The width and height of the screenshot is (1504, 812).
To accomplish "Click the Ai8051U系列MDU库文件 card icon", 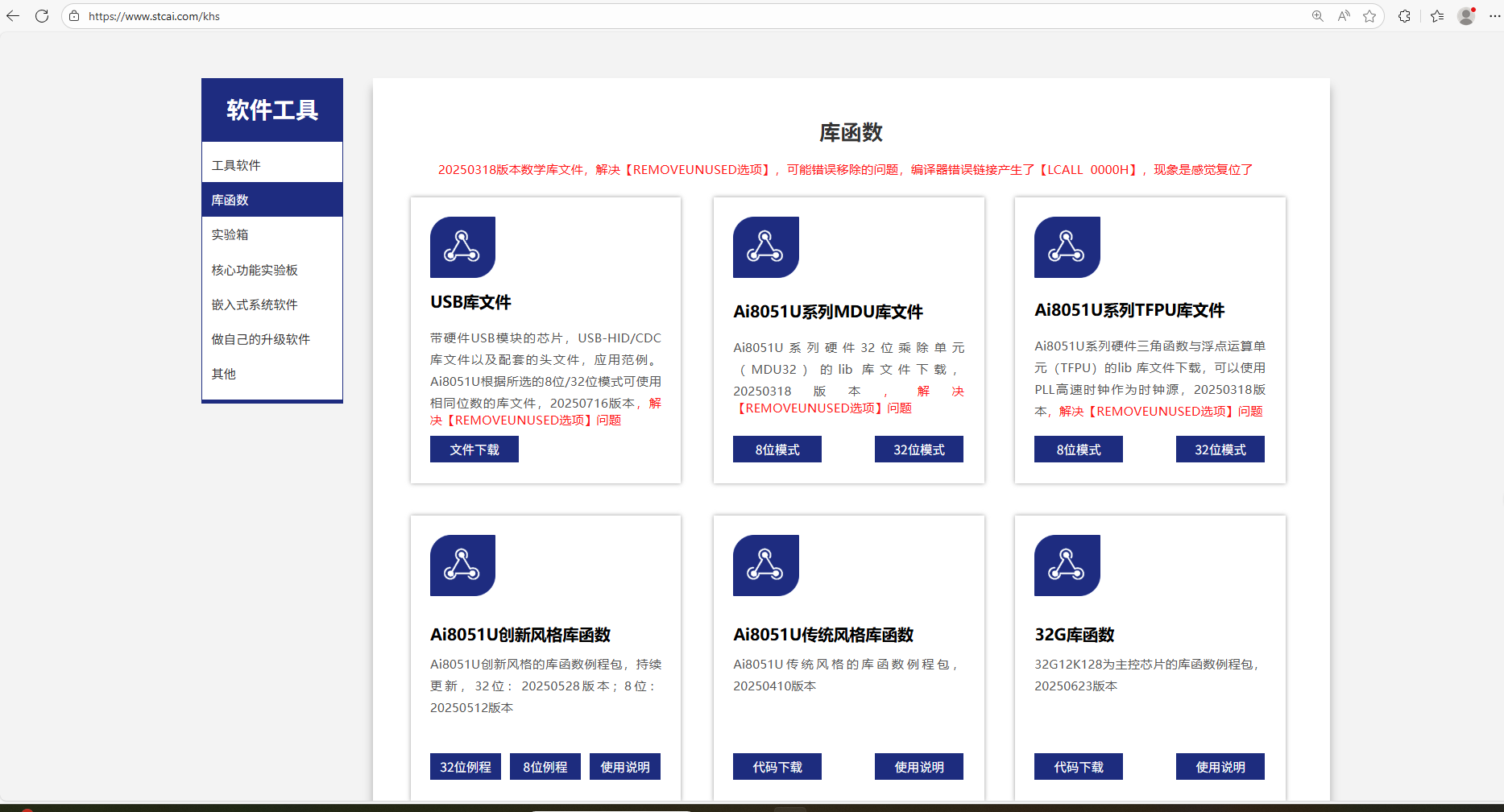I will click(765, 247).
